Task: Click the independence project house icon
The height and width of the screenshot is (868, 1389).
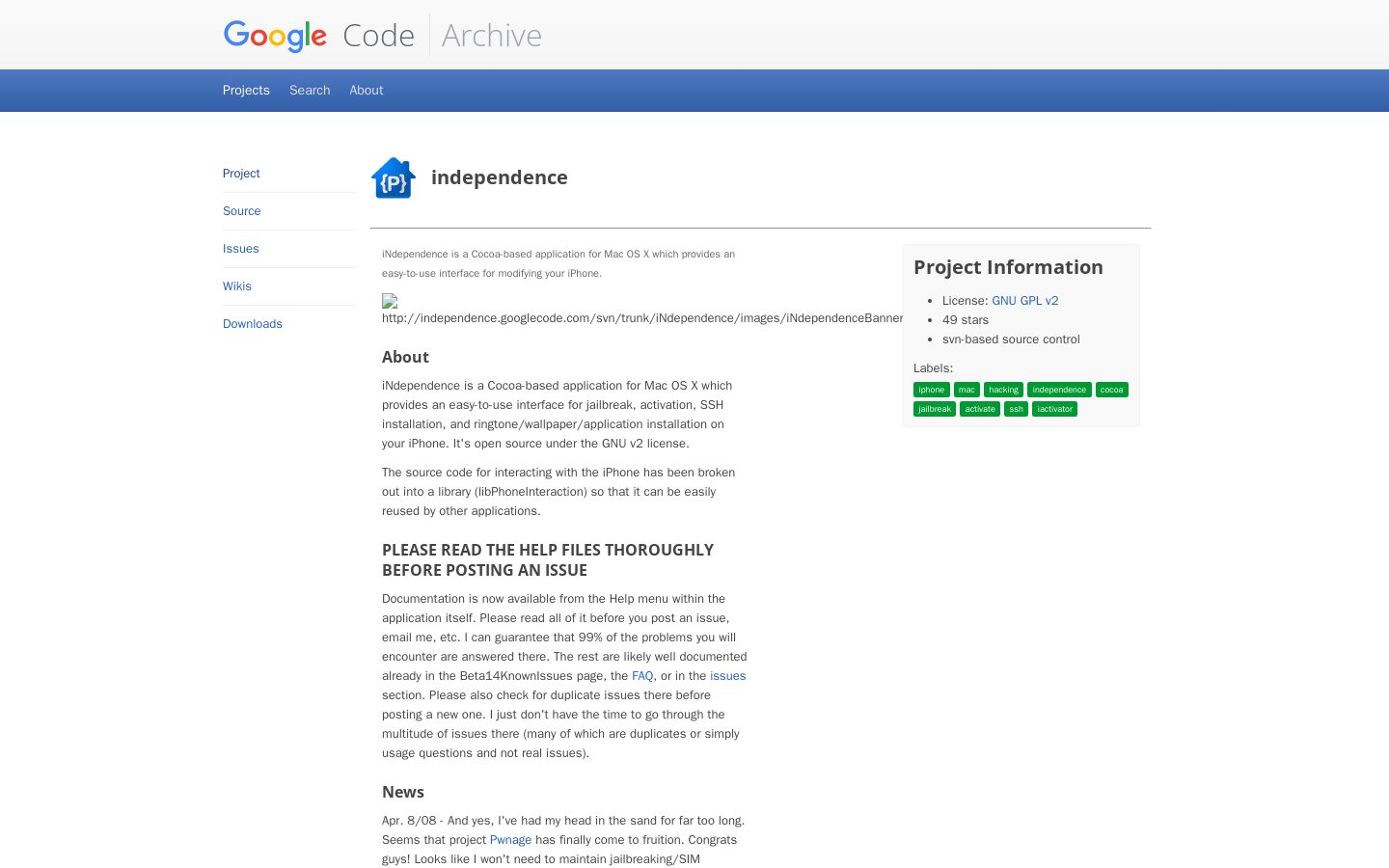Action: pyautogui.click(x=394, y=177)
